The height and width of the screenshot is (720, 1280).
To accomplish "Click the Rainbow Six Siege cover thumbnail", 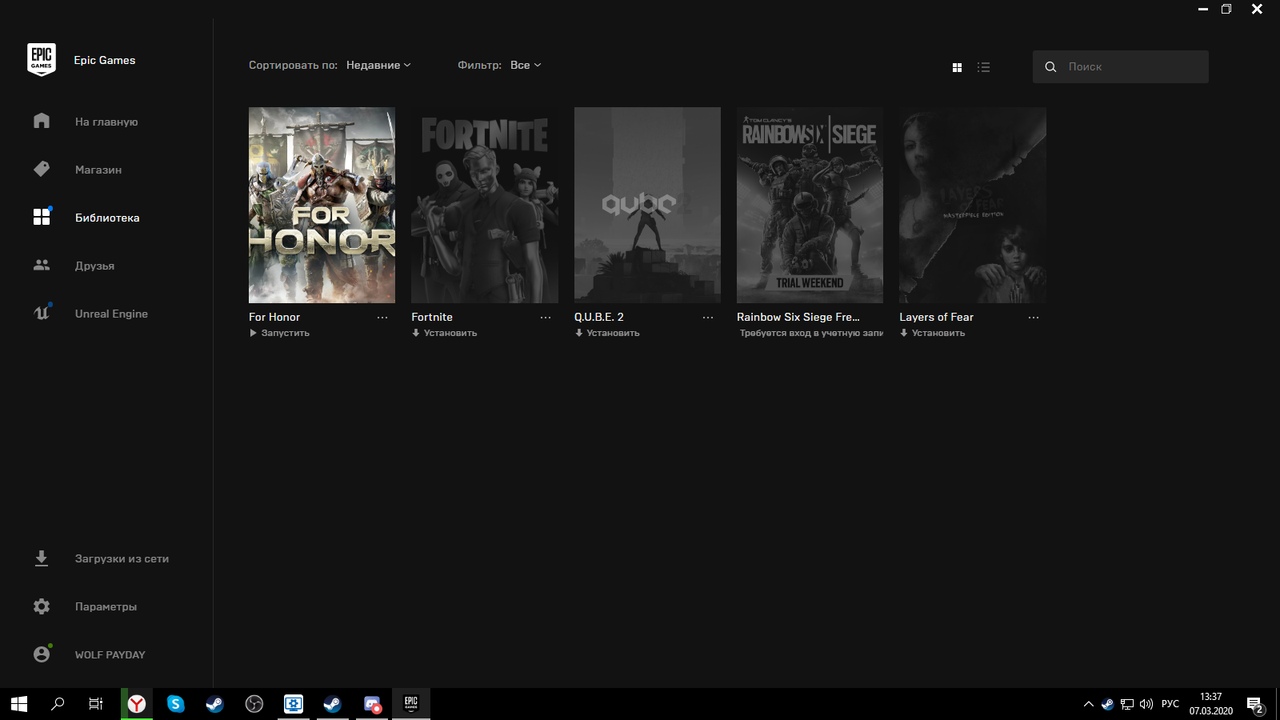I will [810, 205].
